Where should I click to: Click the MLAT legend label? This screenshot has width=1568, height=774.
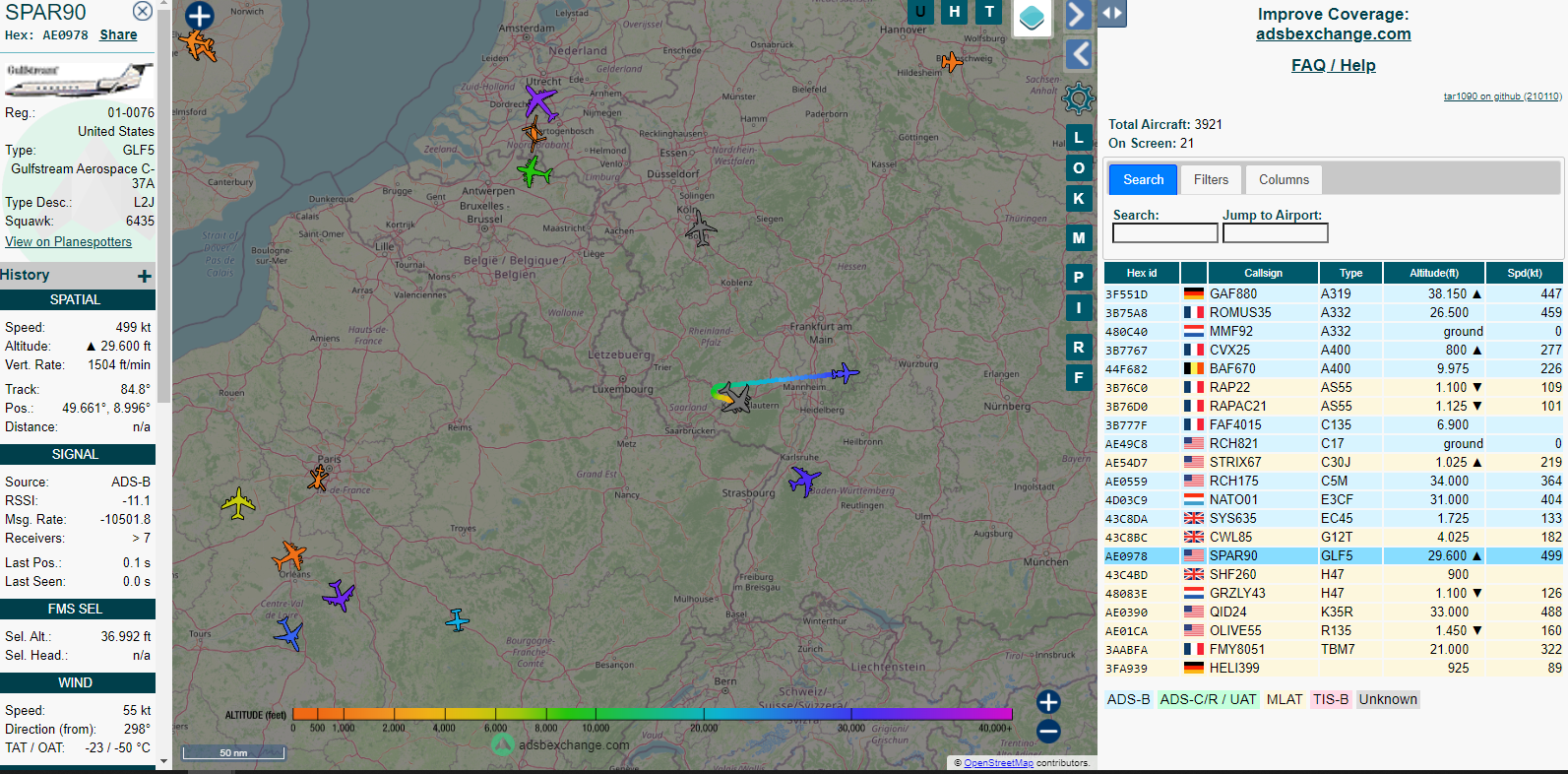click(x=1285, y=699)
